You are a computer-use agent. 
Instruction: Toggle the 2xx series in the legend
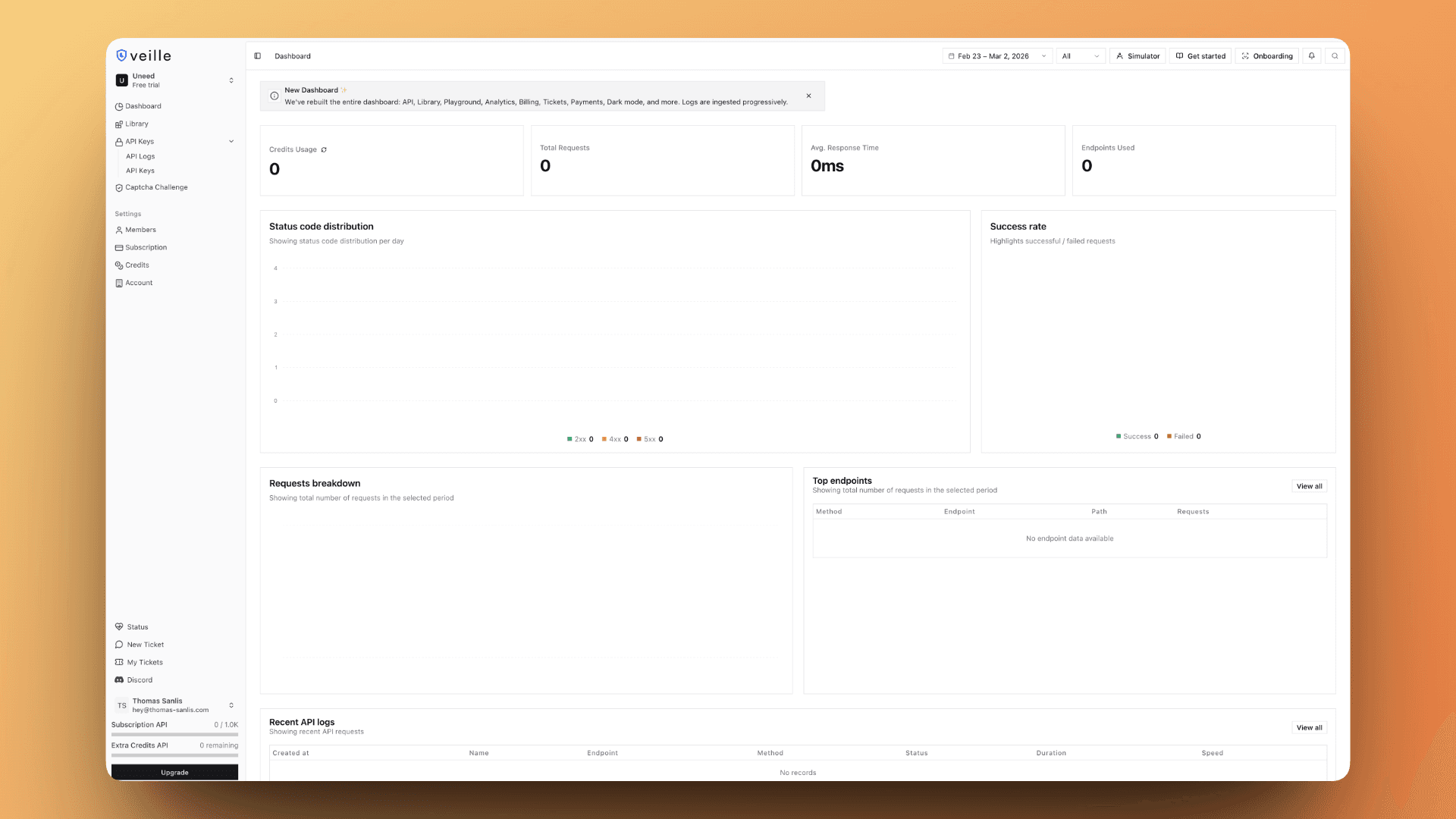pos(579,439)
